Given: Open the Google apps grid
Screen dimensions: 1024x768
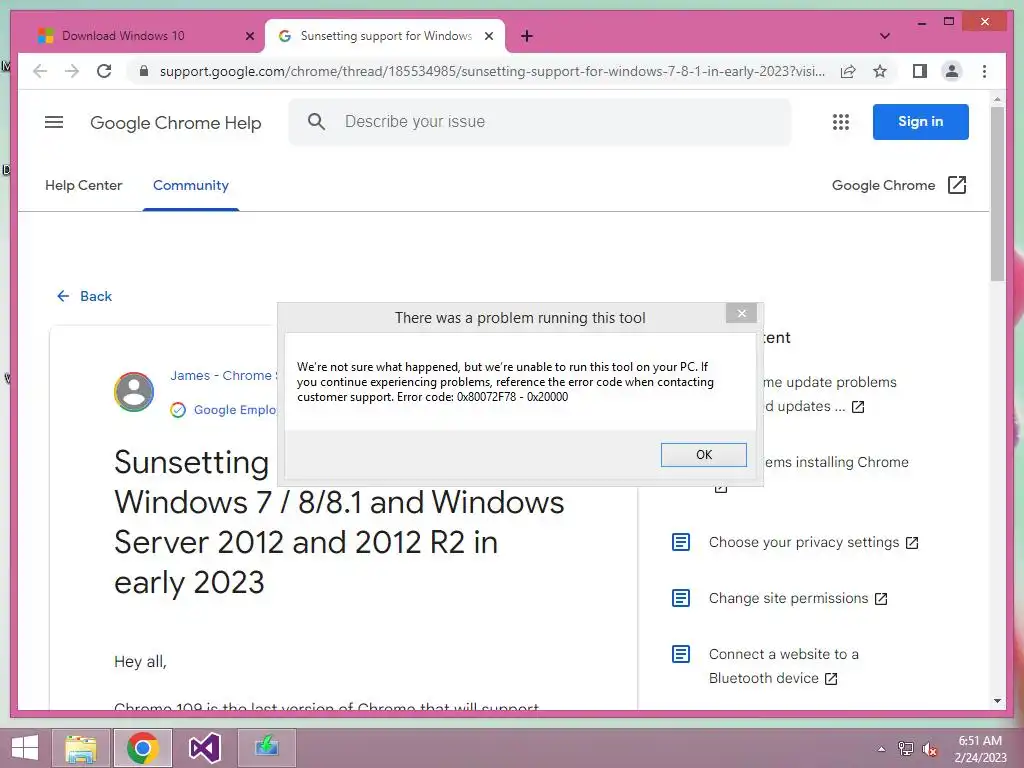Looking at the screenshot, I should (840, 122).
